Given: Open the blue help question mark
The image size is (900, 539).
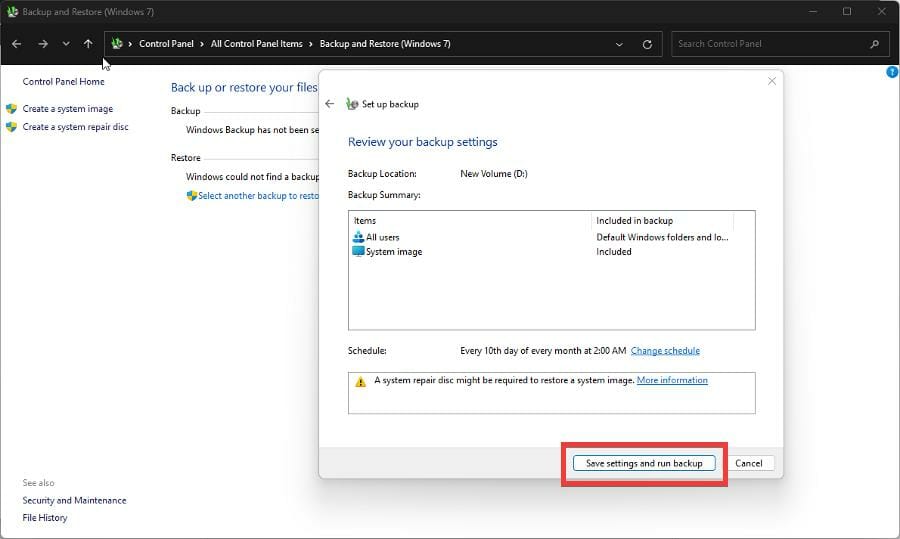Looking at the screenshot, I should point(892,72).
